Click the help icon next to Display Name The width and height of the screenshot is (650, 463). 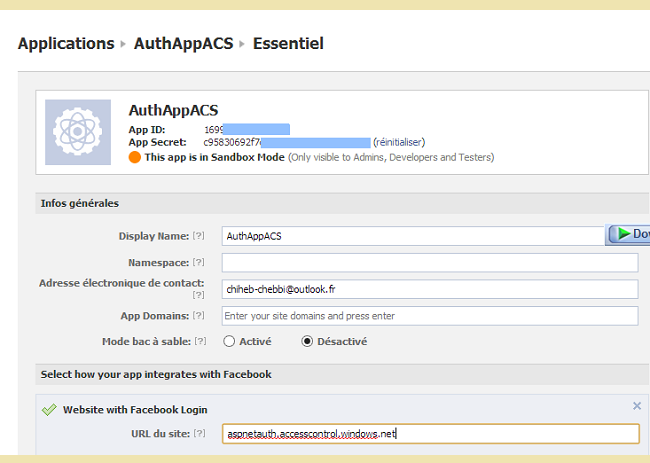tap(198, 236)
